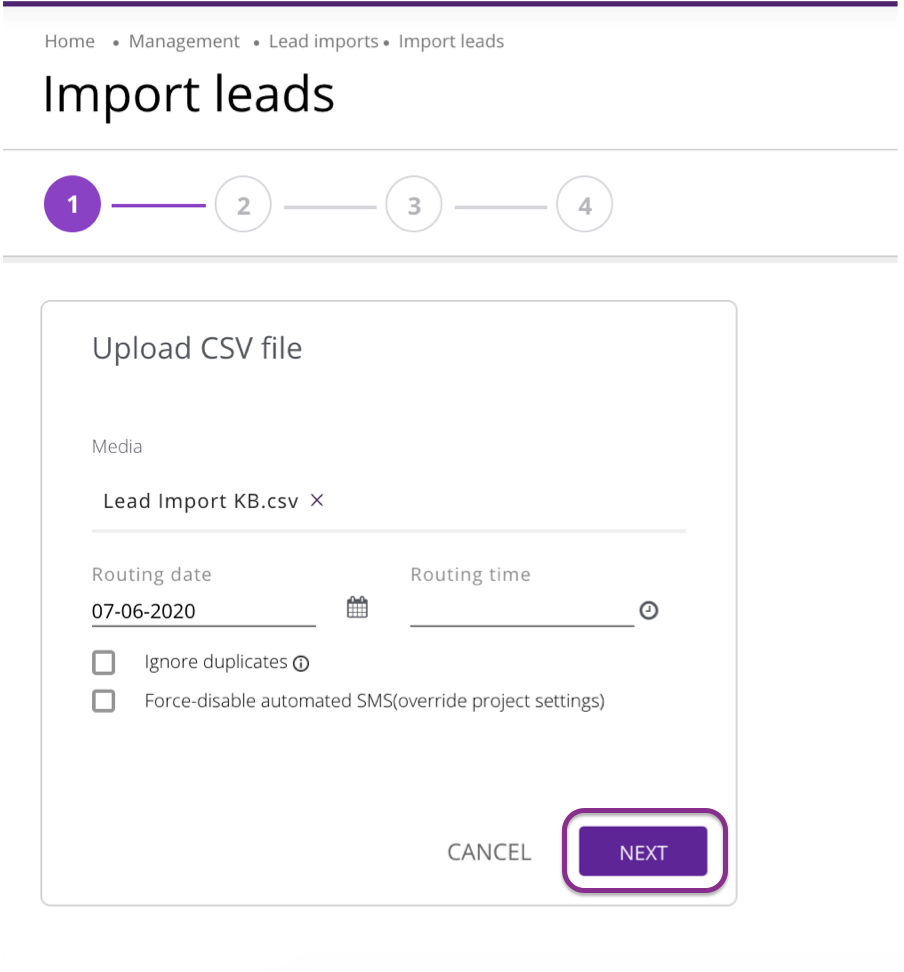904x972 pixels.
Task: Cancel the CSV upload
Action: pos(489,852)
